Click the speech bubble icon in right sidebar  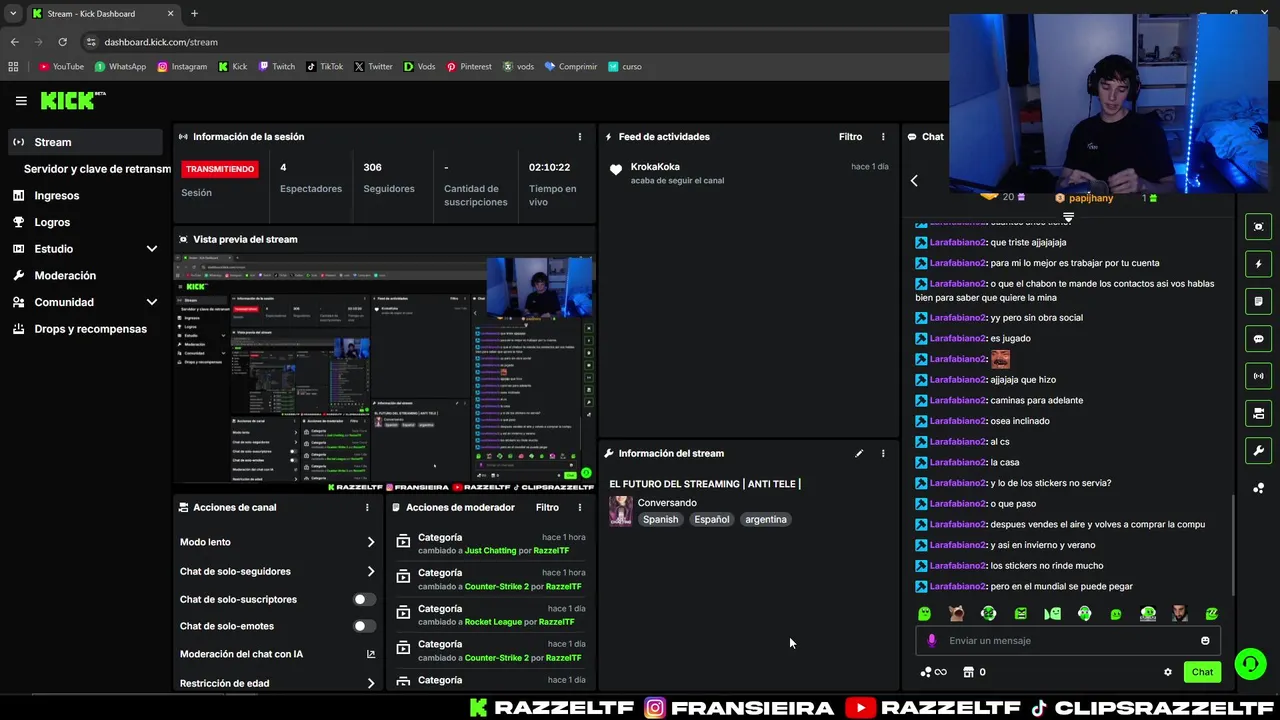click(x=1259, y=339)
